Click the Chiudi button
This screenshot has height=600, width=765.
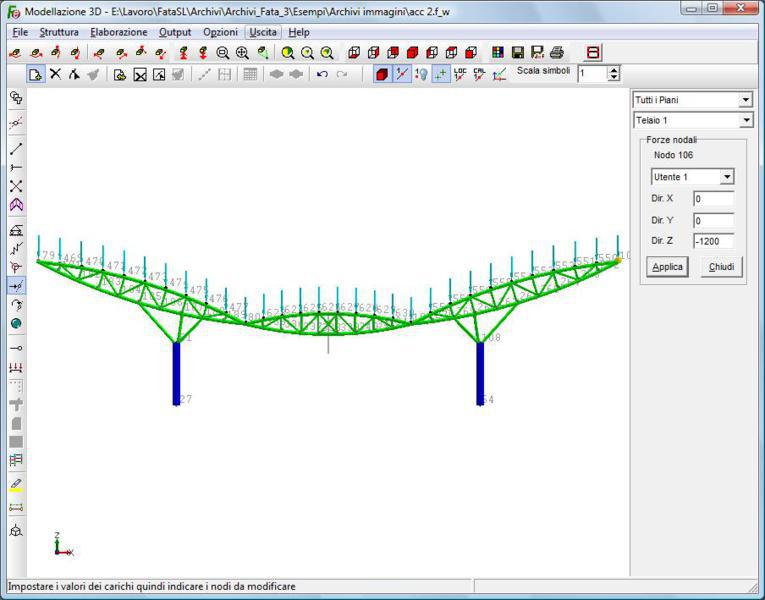click(721, 267)
